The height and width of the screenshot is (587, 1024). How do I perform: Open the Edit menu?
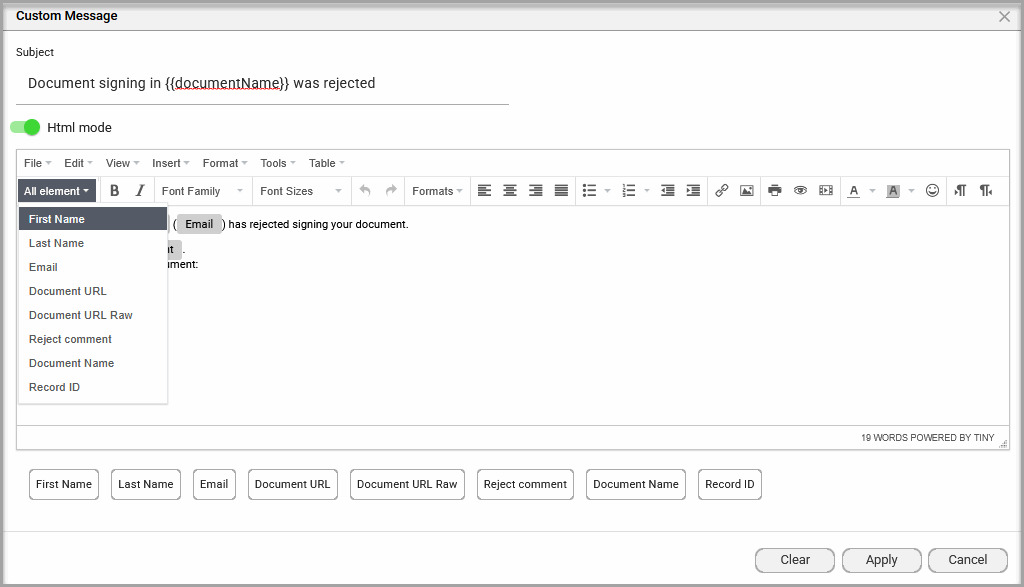pos(78,163)
